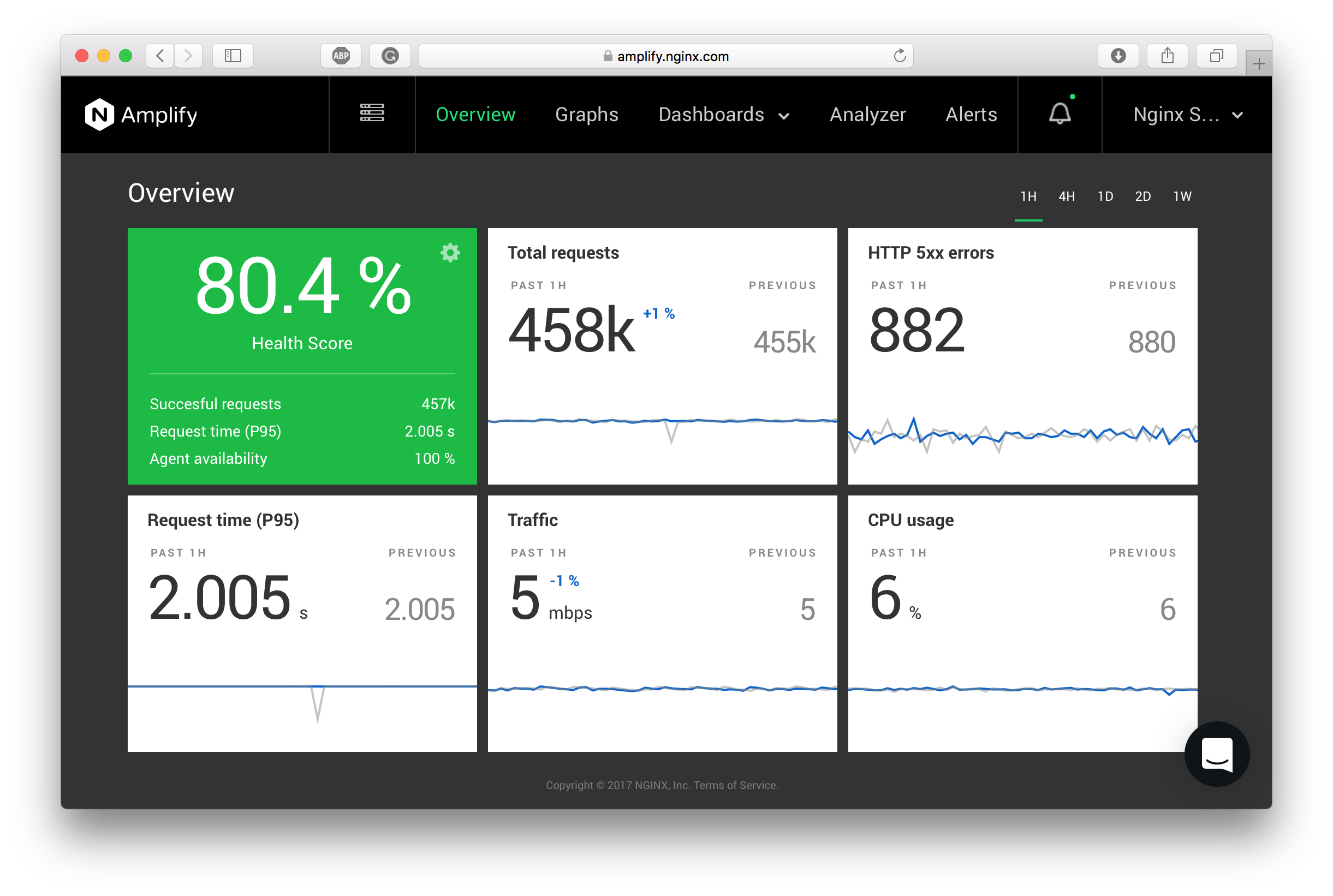Click the Terms of Service link
The width and height of the screenshot is (1333, 896).
coord(735,785)
